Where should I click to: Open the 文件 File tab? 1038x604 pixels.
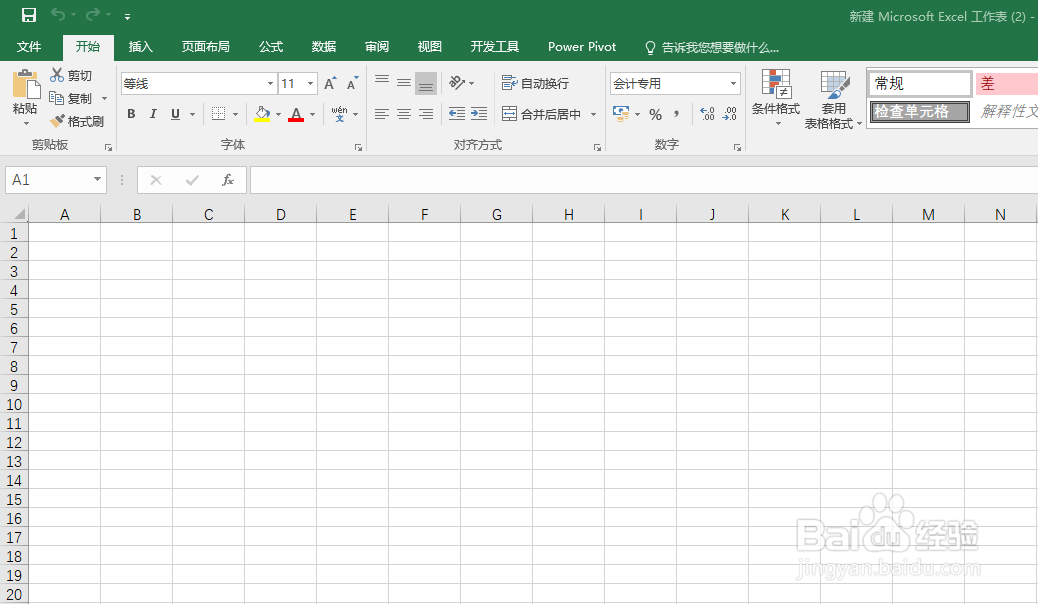coord(29,47)
